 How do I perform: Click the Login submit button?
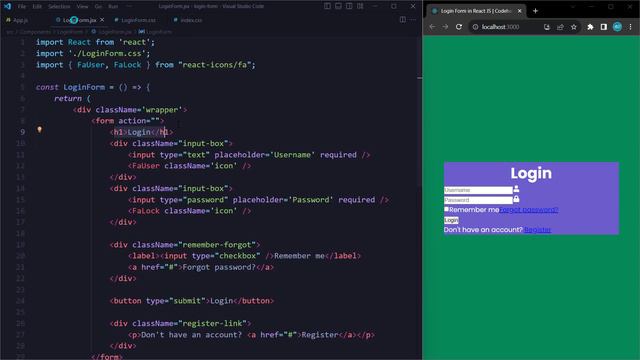(x=451, y=220)
